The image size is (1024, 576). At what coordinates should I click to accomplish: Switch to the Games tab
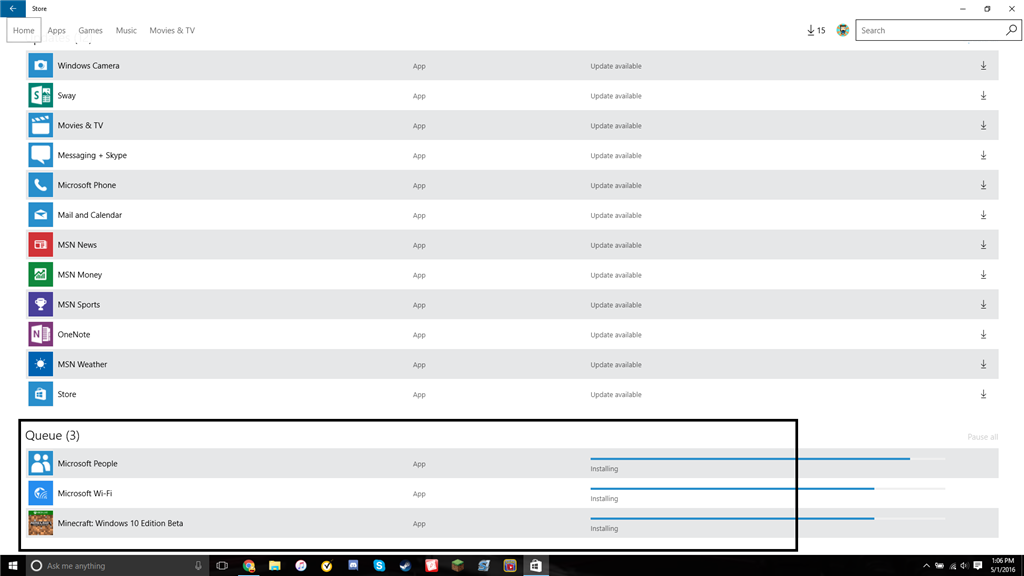[90, 30]
